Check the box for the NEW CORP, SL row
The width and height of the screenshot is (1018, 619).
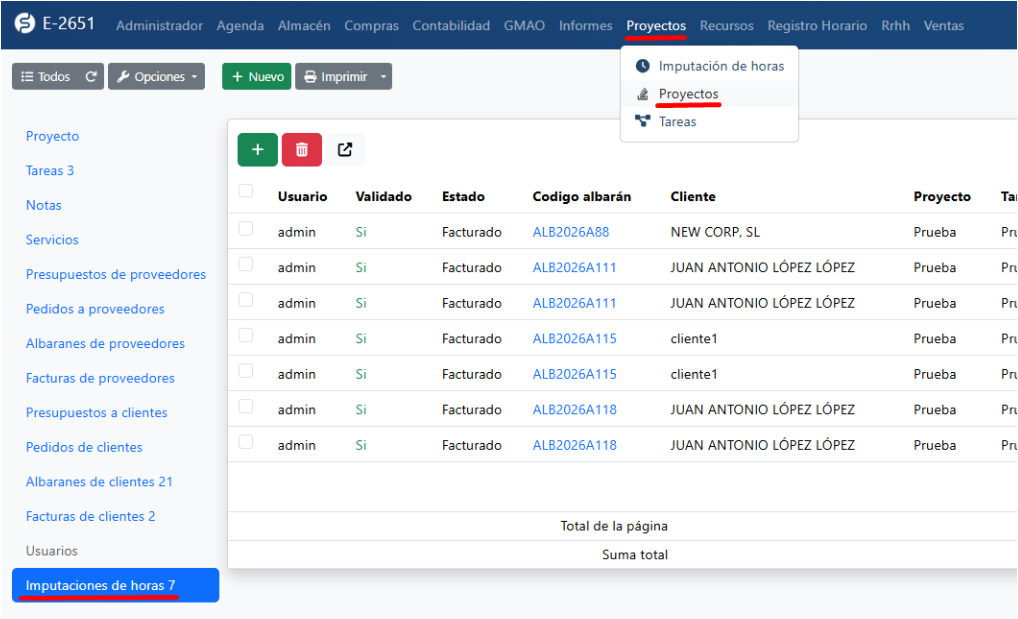246,229
